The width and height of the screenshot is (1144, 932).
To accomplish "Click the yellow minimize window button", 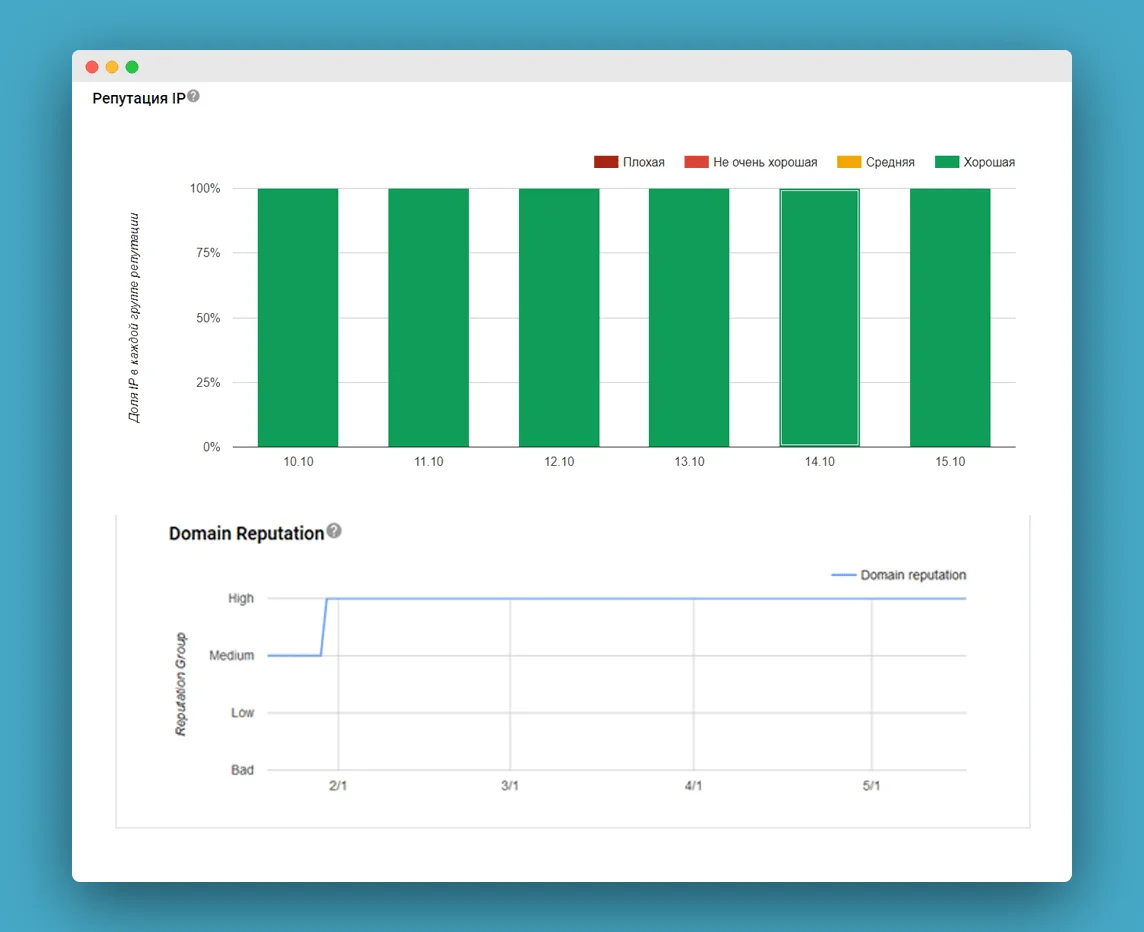I will (112, 67).
